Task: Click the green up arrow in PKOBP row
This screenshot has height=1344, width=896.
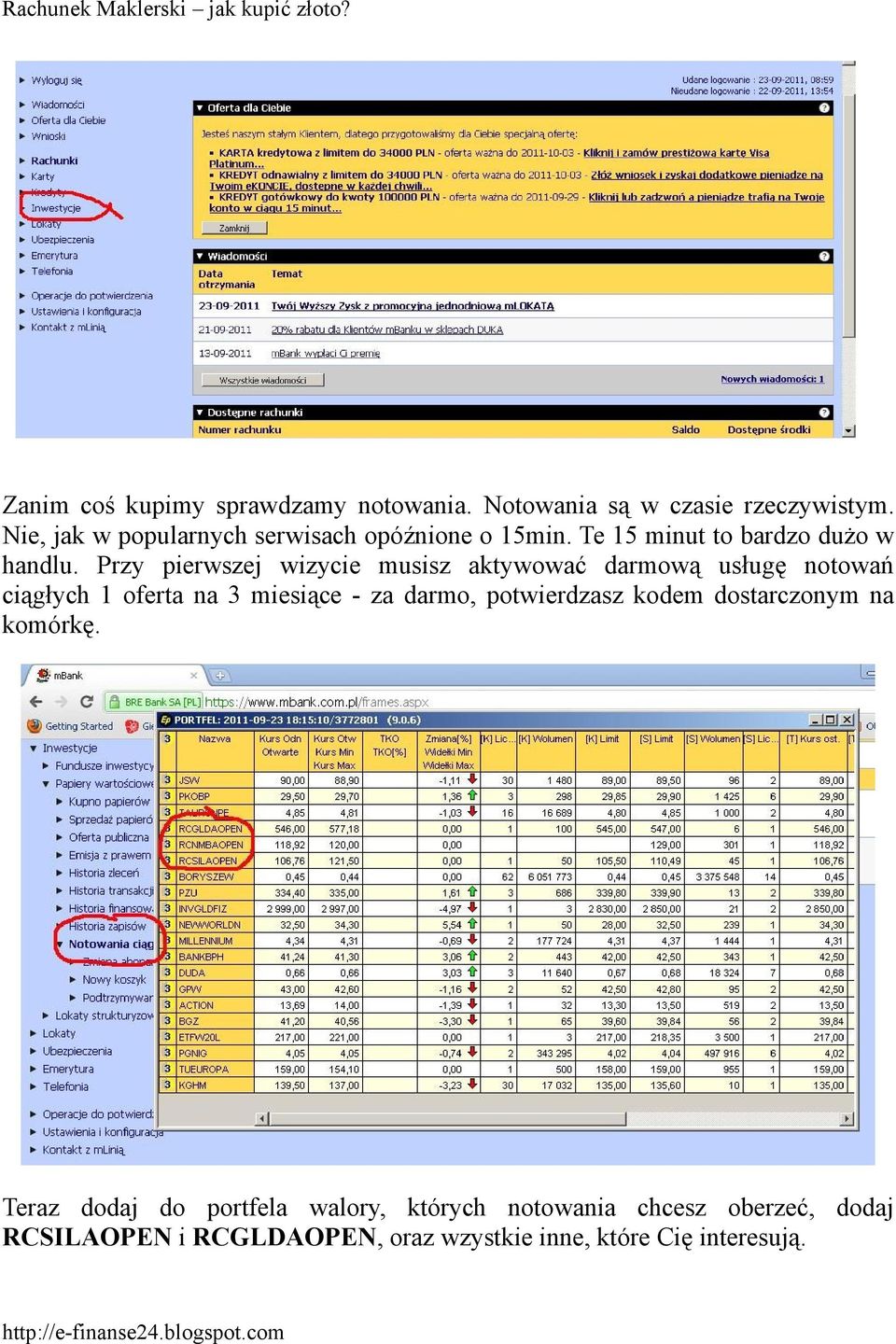Action: click(x=472, y=795)
